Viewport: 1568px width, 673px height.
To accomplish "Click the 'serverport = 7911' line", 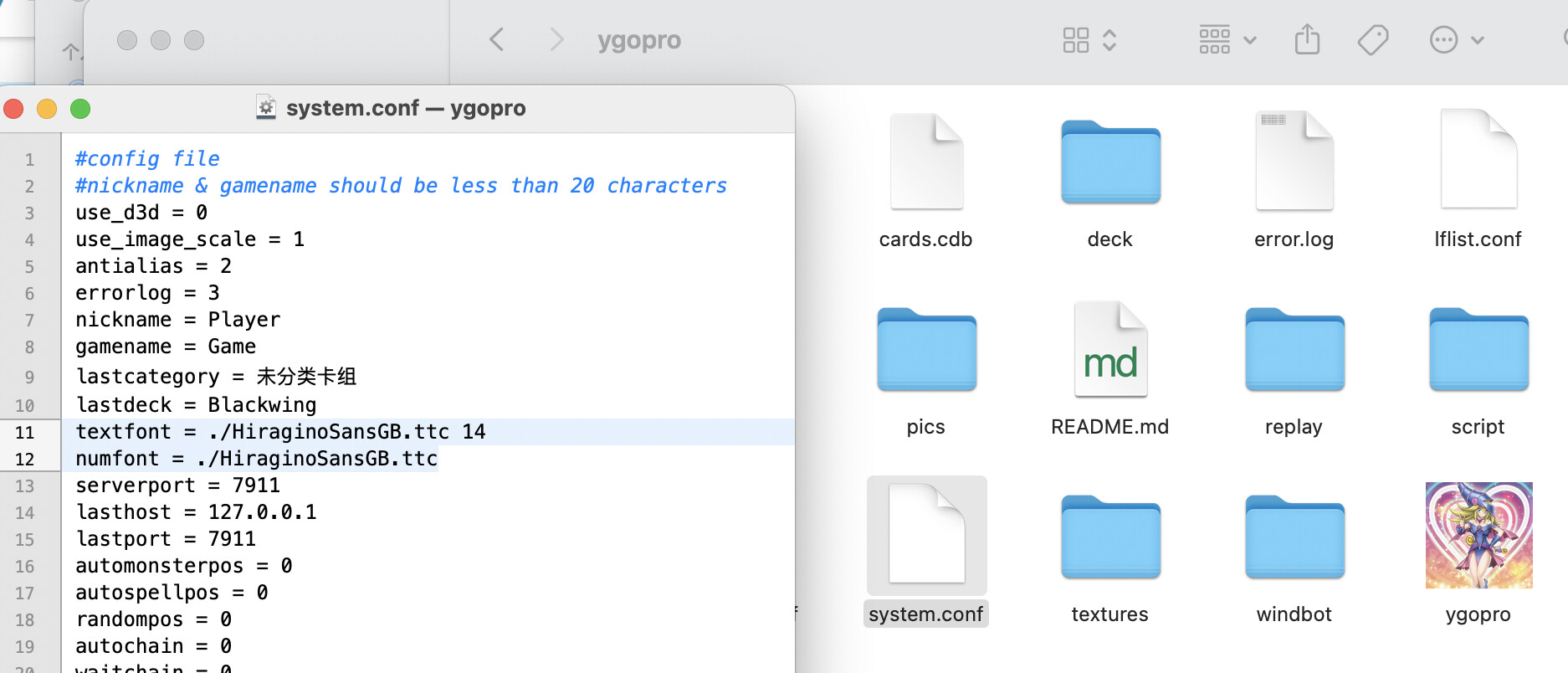I will tap(178, 485).
